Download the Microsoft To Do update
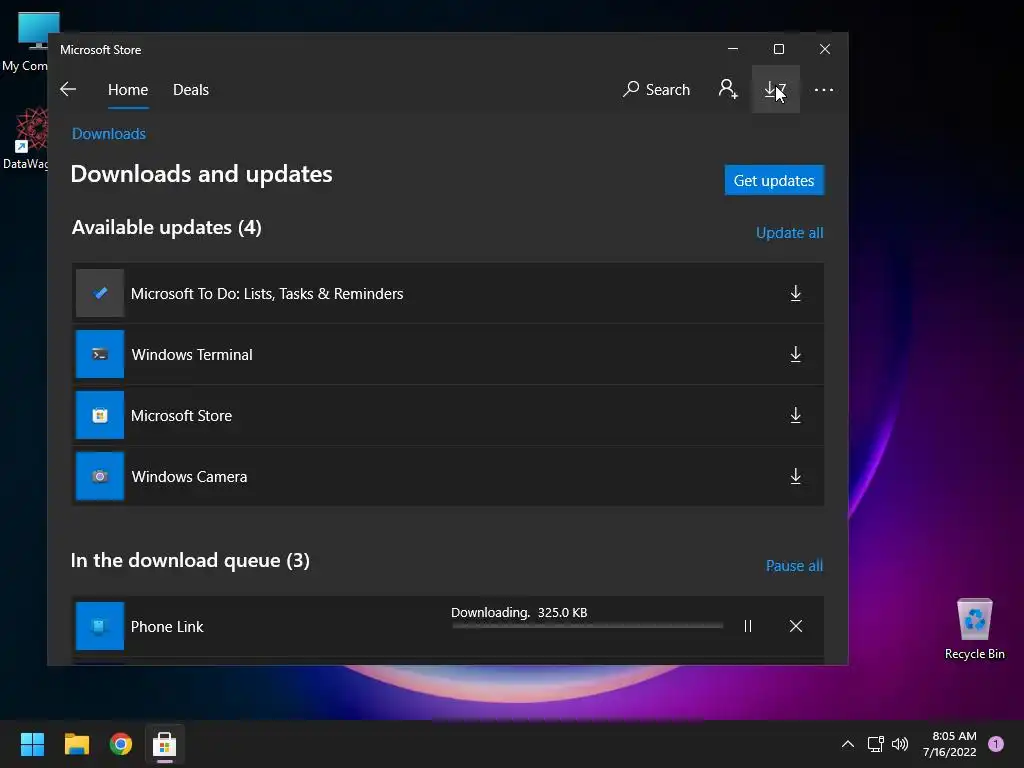Image resolution: width=1024 pixels, height=768 pixels. click(795, 293)
